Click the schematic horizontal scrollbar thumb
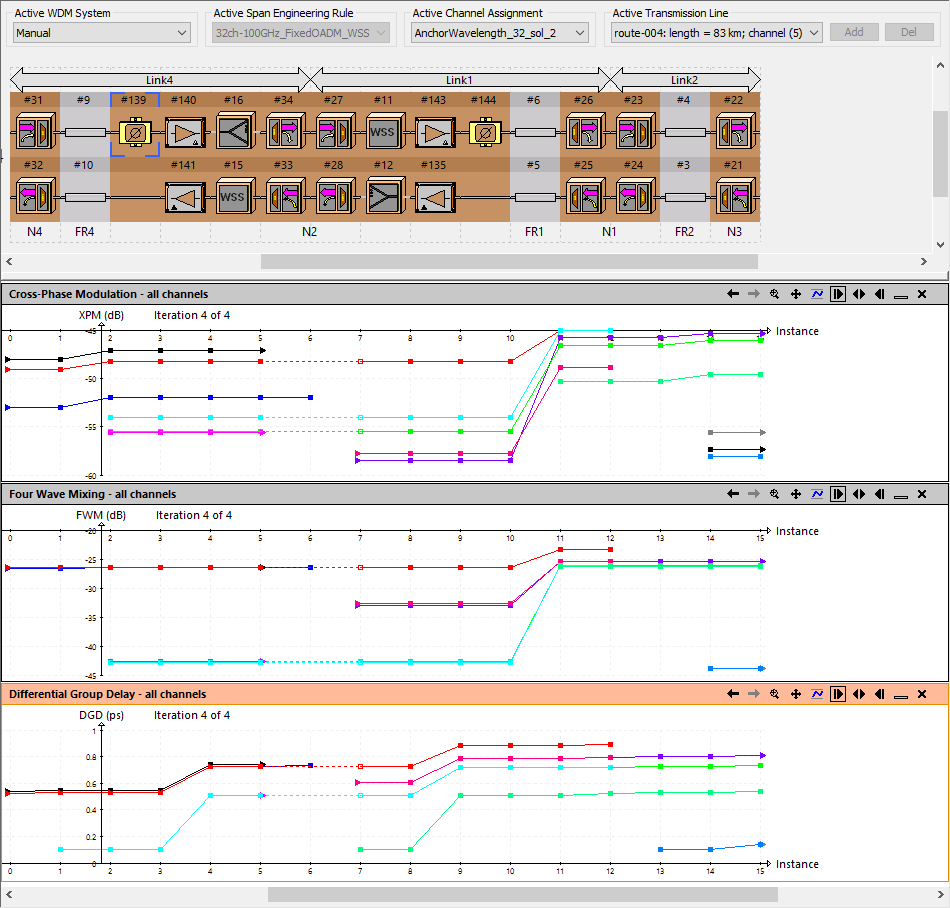The height and width of the screenshot is (908, 950). click(509, 261)
